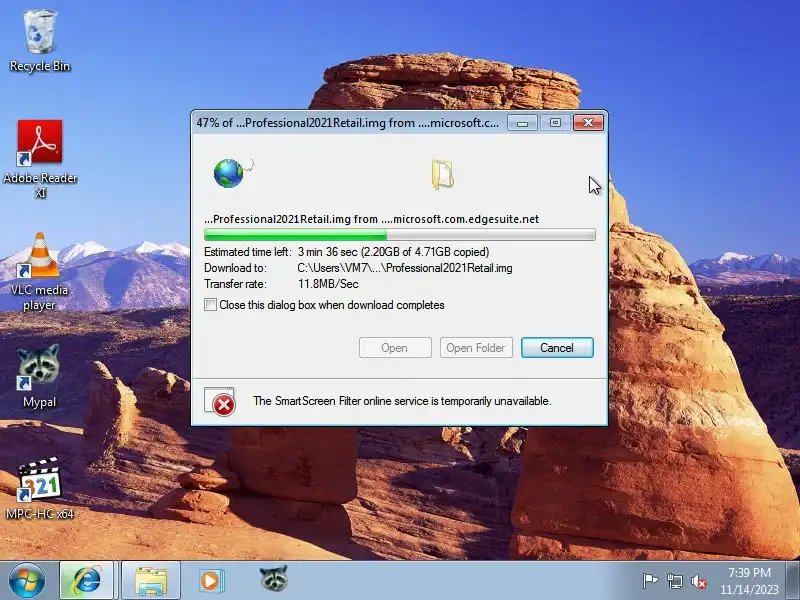This screenshot has height=600, width=800.
Task: Switch to Internet Explorer in taskbar
Action: click(x=87, y=581)
